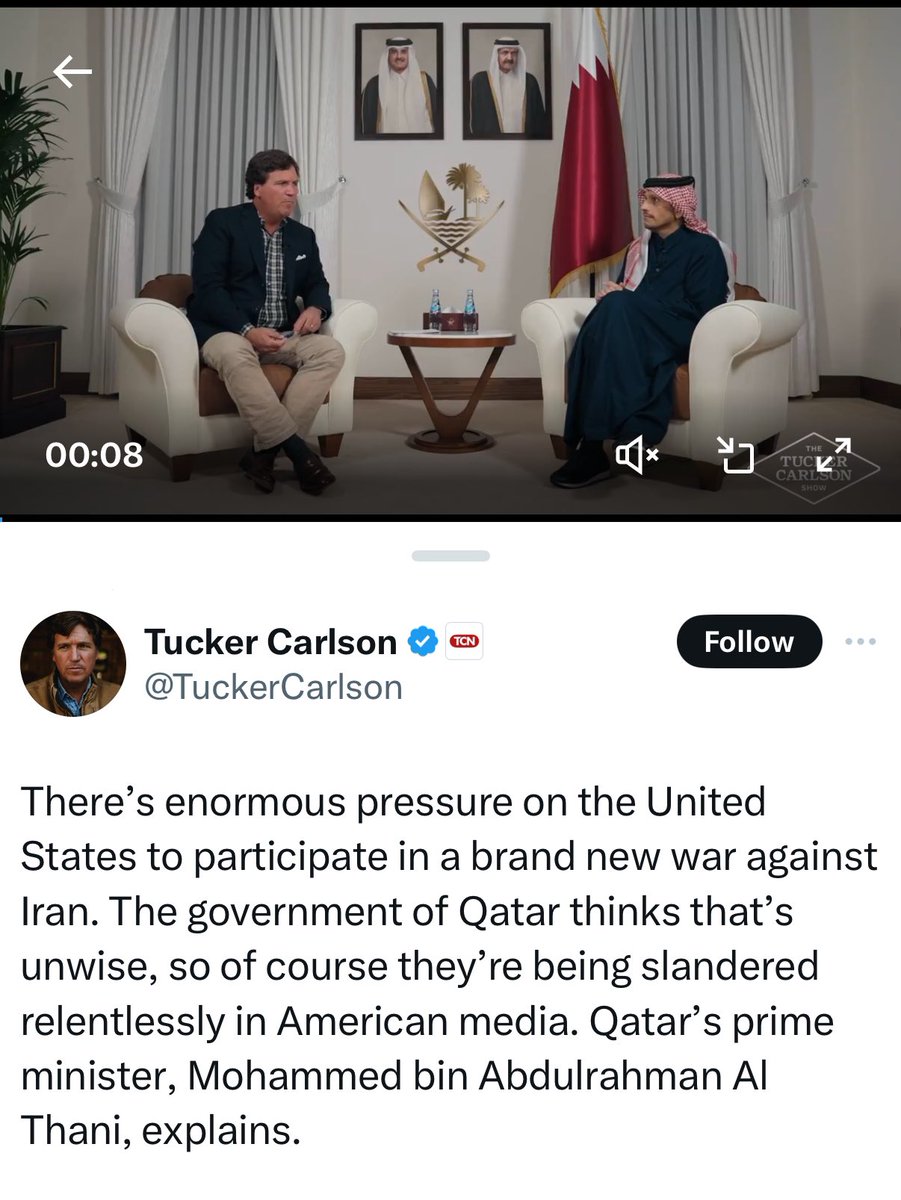Viewport: 901px width, 1200px height.
Task: Open Tucker Carlson's profile picture
Action: (73, 663)
